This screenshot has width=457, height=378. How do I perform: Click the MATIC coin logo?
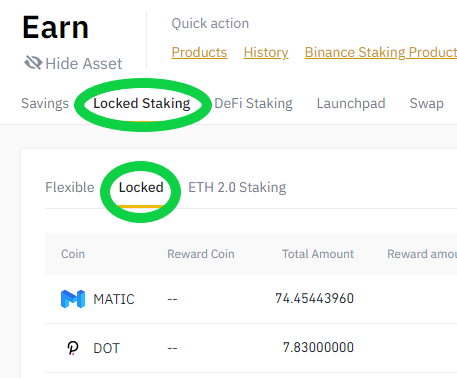(73, 299)
